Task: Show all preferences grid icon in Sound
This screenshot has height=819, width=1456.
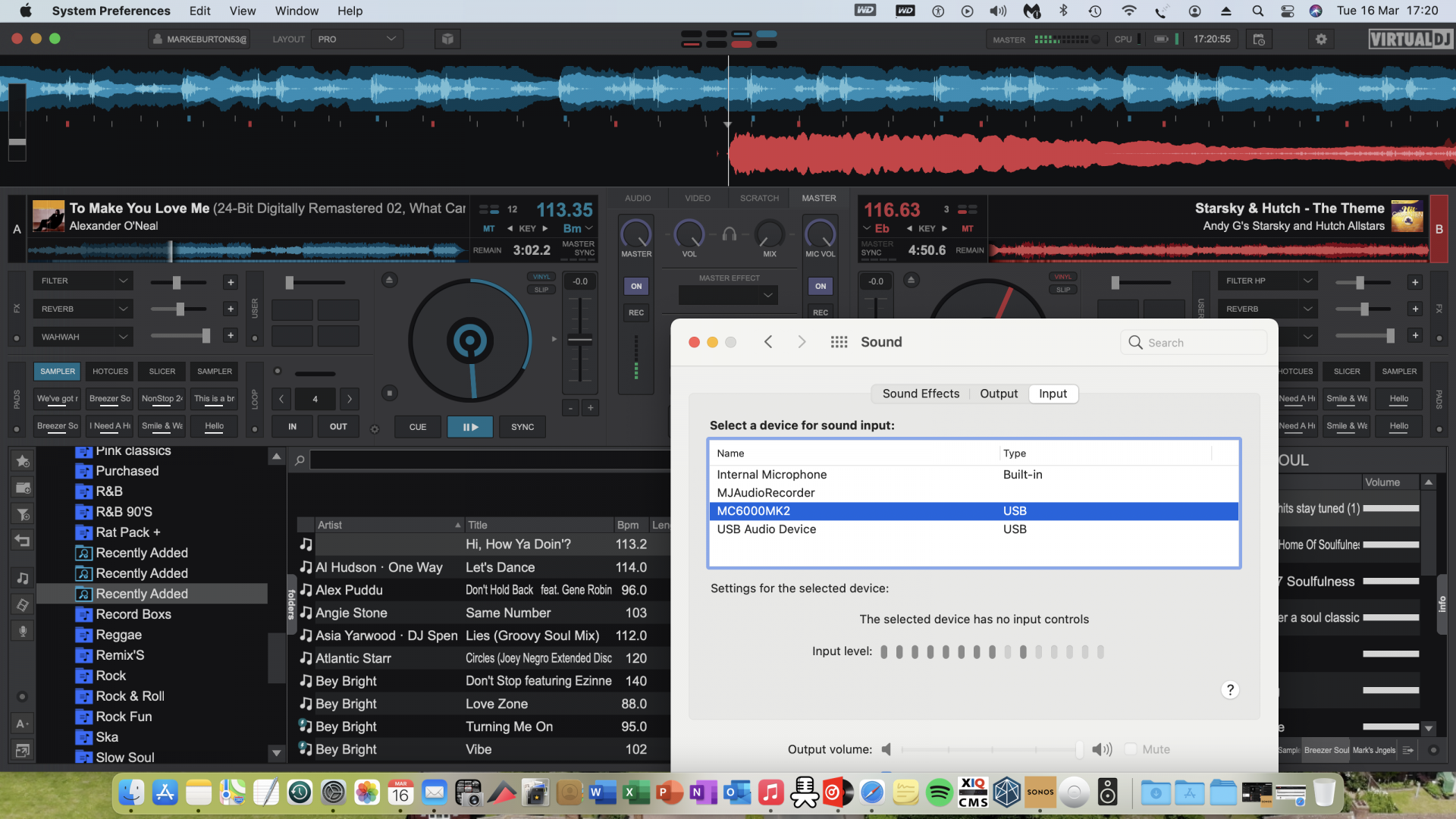Action: pyautogui.click(x=839, y=342)
